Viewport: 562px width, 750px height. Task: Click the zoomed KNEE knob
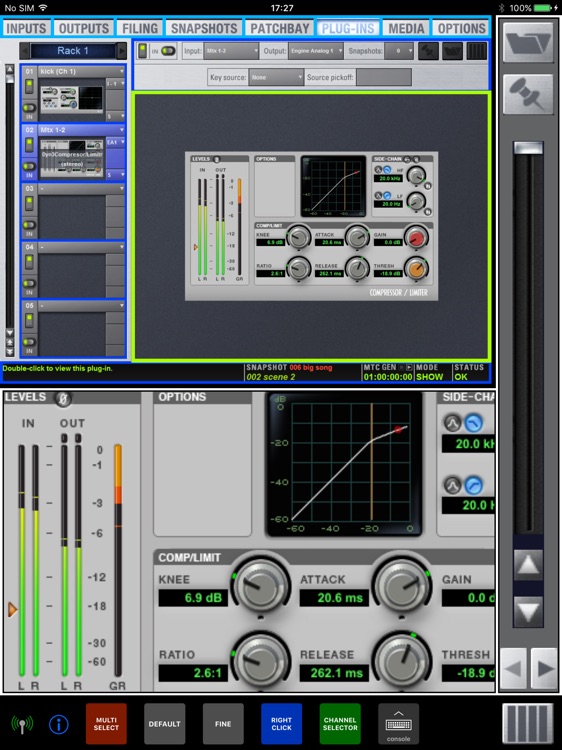pyautogui.click(x=261, y=587)
